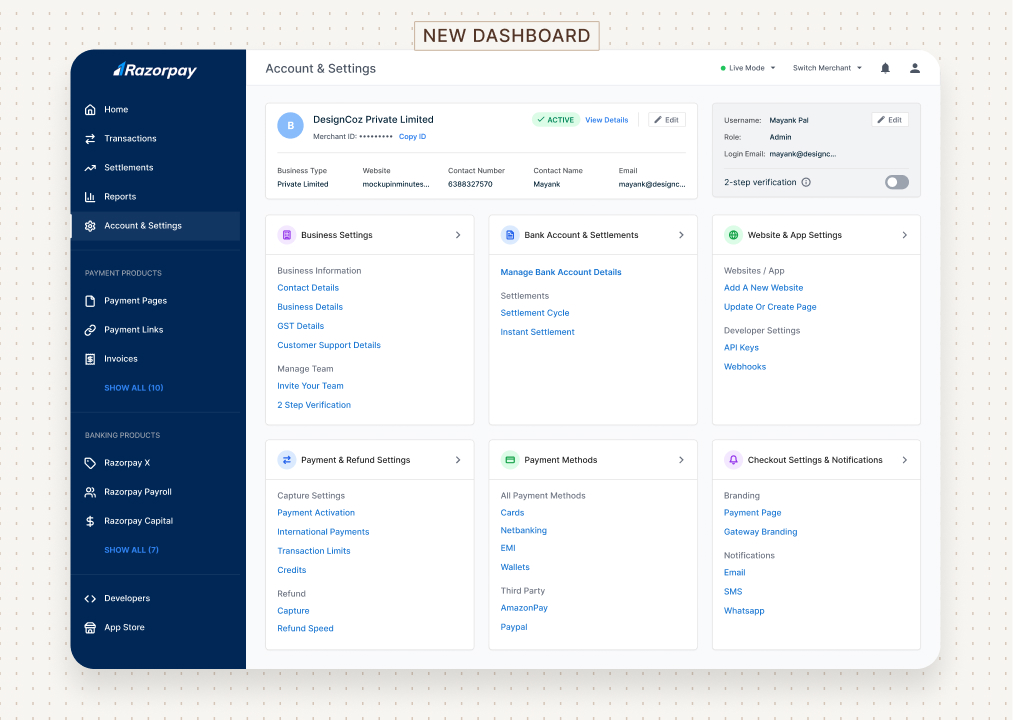
Task: Click the Settlements trend line icon
Action: (x=90, y=168)
